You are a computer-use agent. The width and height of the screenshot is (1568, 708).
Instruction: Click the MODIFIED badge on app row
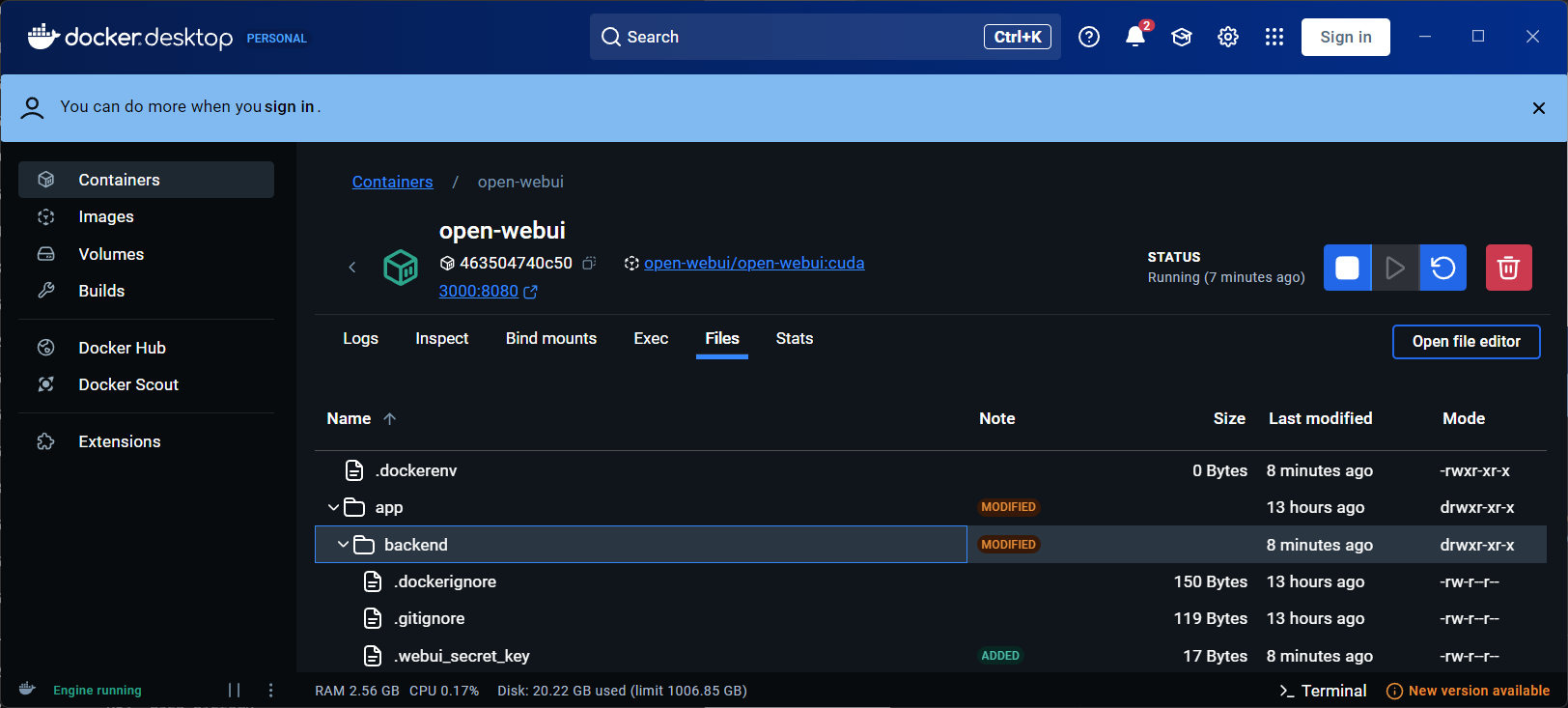point(1008,507)
